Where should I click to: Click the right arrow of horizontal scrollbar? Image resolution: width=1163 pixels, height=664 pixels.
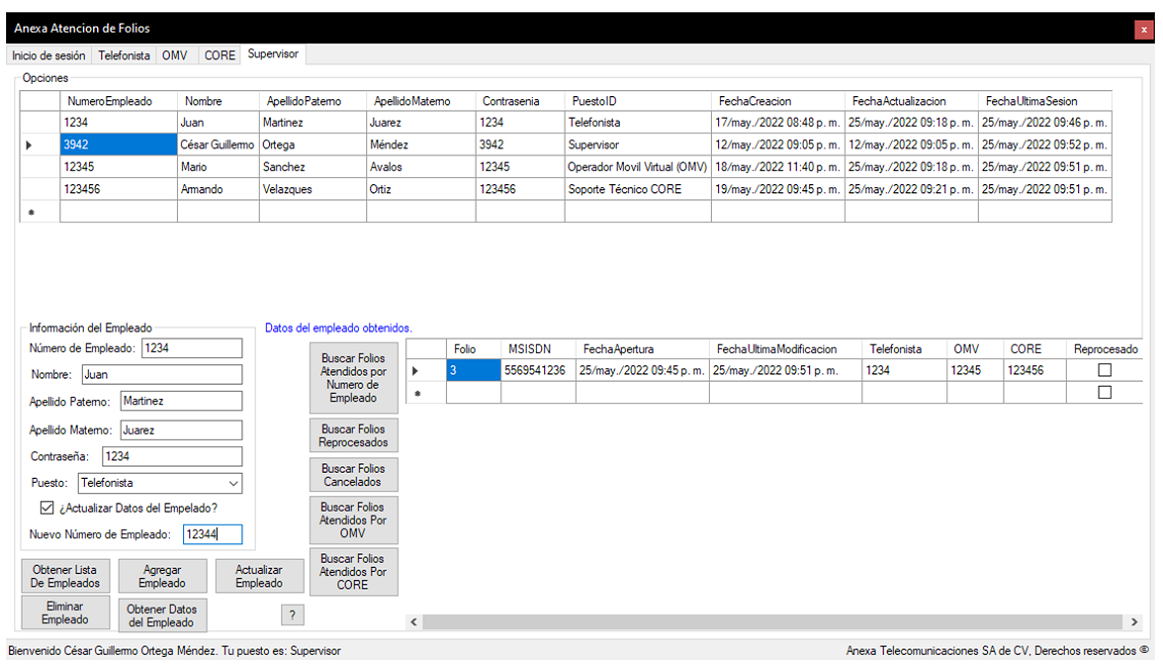(1134, 622)
